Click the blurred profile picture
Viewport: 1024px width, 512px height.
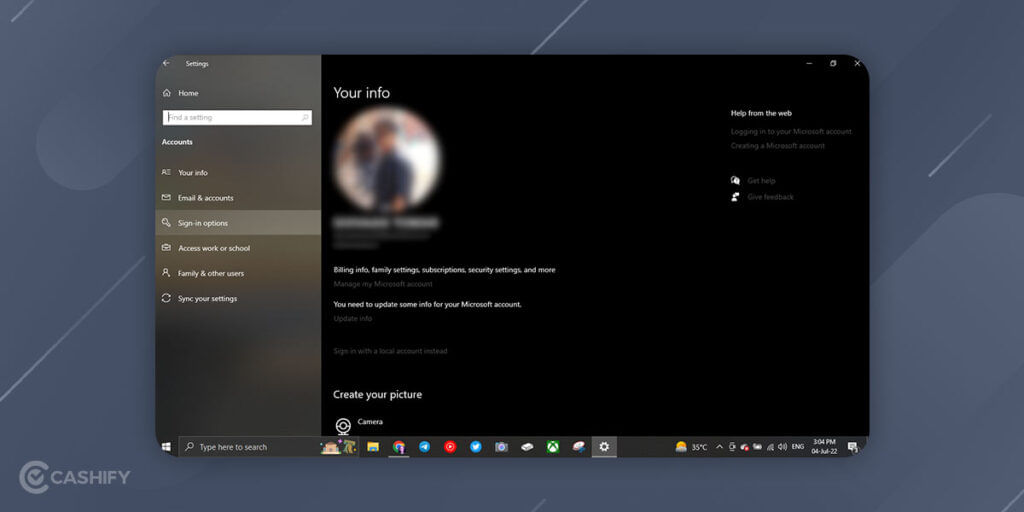point(387,159)
